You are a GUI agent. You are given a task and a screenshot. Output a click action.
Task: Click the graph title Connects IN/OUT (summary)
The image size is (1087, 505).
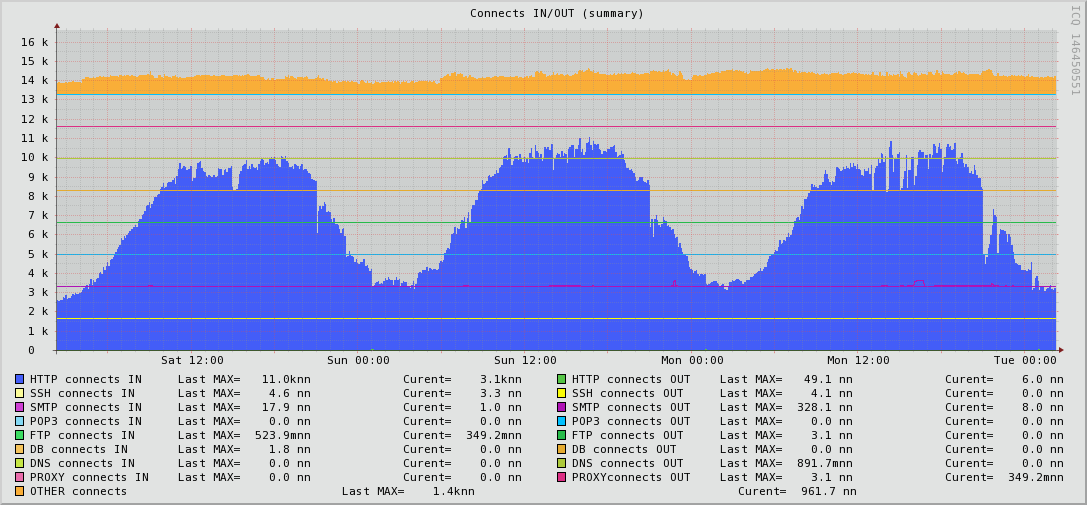point(557,13)
